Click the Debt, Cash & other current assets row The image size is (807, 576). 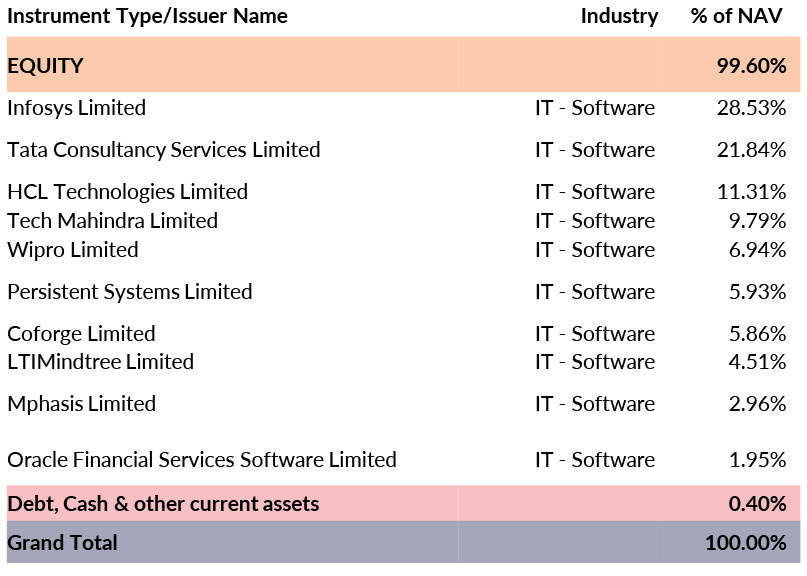163,504
